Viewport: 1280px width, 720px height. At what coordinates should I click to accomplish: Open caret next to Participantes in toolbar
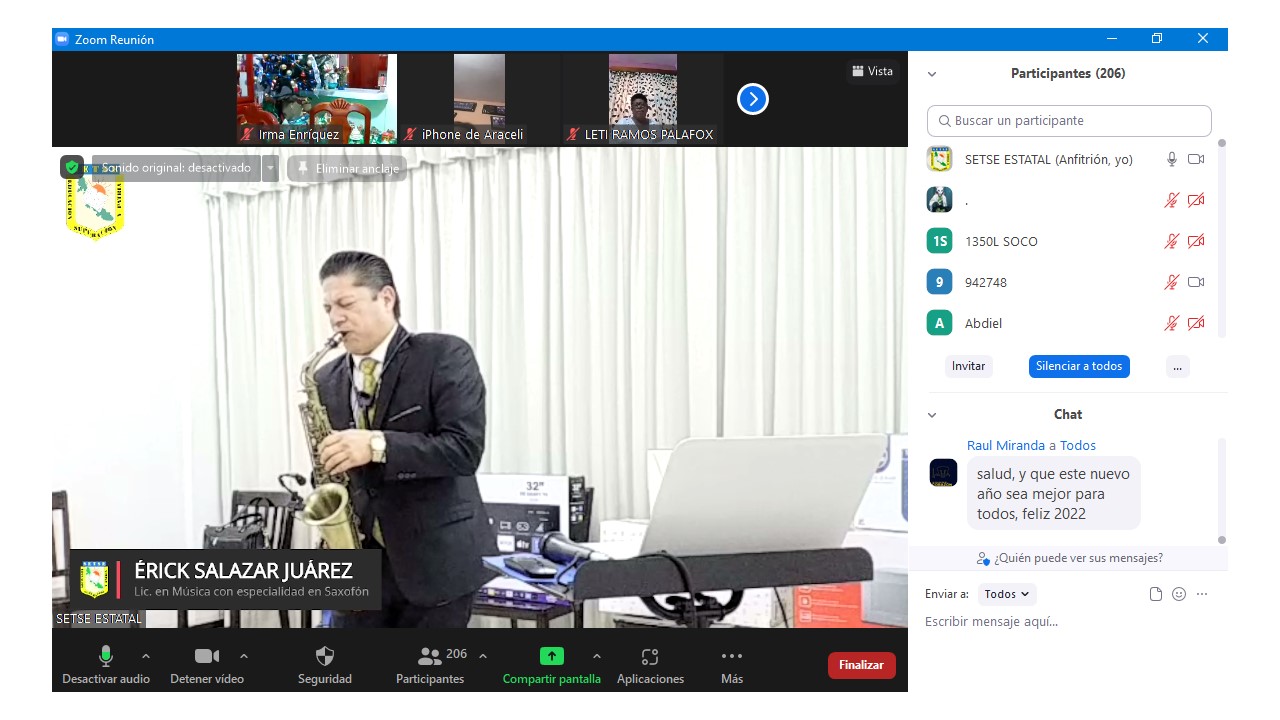[x=483, y=656]
